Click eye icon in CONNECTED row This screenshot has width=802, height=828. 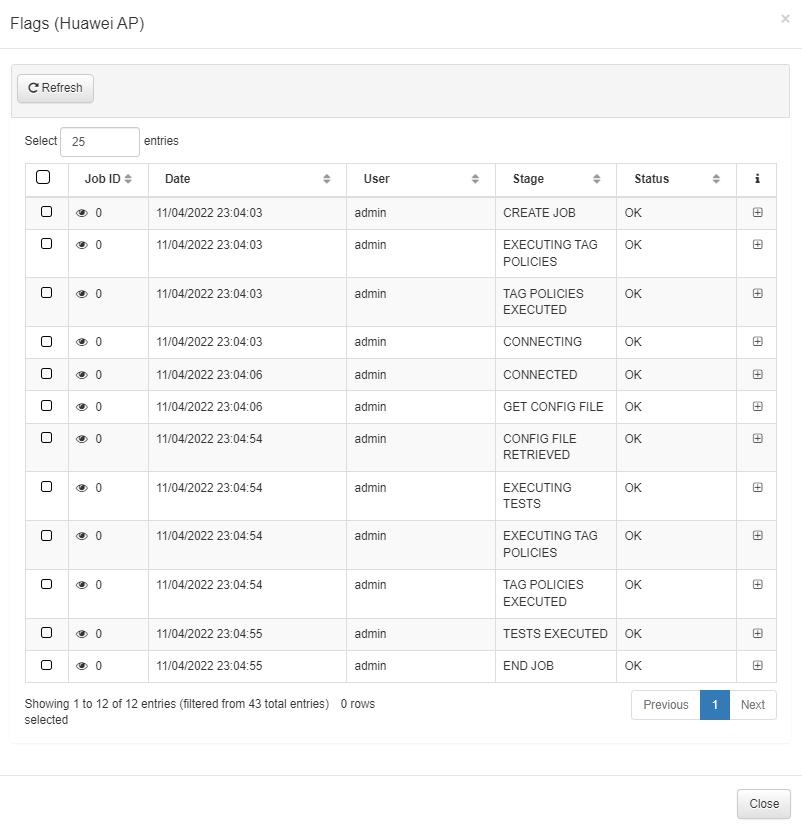82,375
